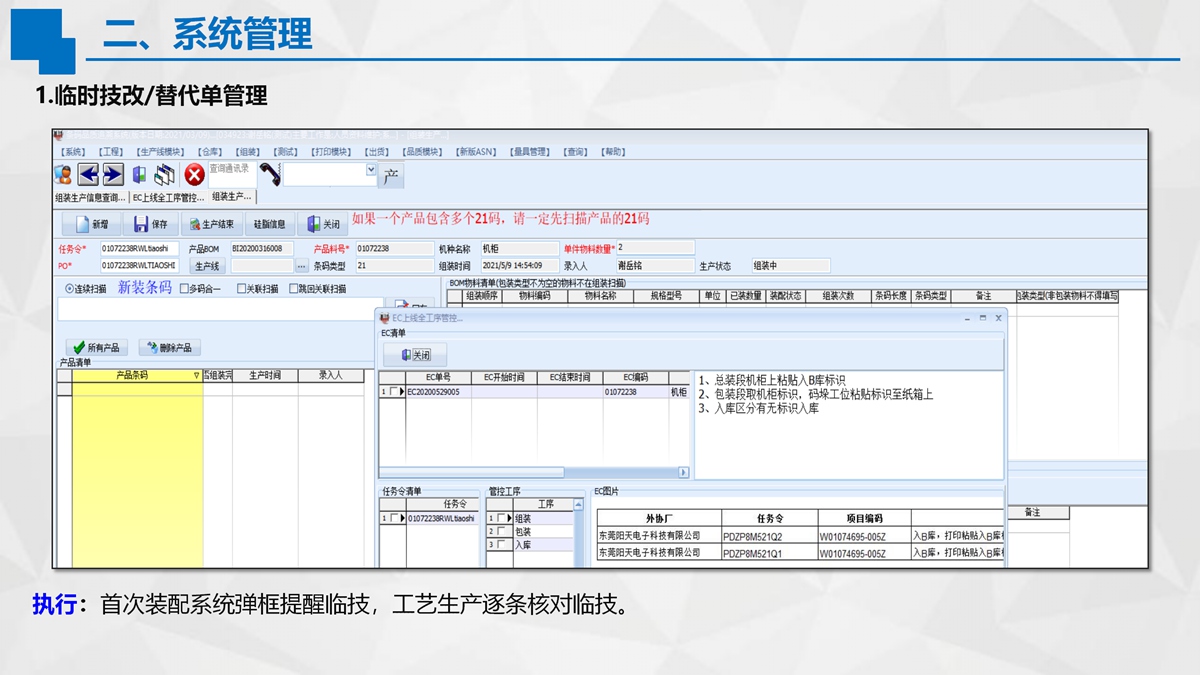
Task: Click the 删除产品 button
Action: click(x=169, y=348)
